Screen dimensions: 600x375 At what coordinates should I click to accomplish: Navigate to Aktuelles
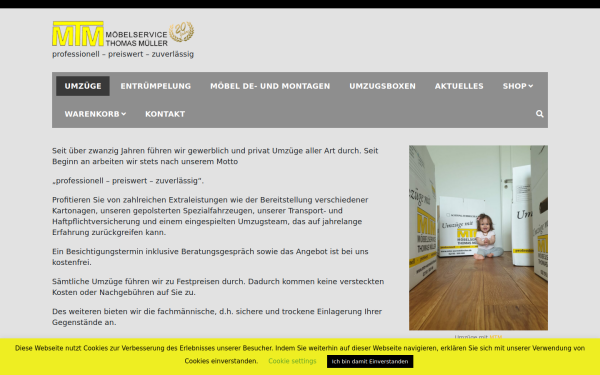[459, 86]
